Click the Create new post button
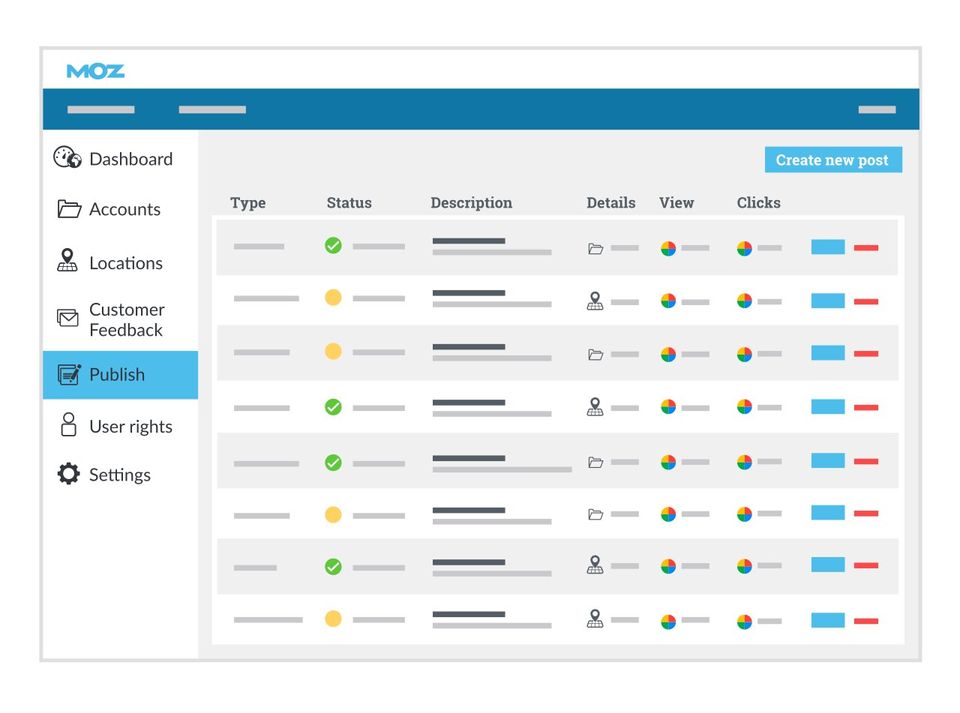Screen dimensions: 960x713 [833, 160]
